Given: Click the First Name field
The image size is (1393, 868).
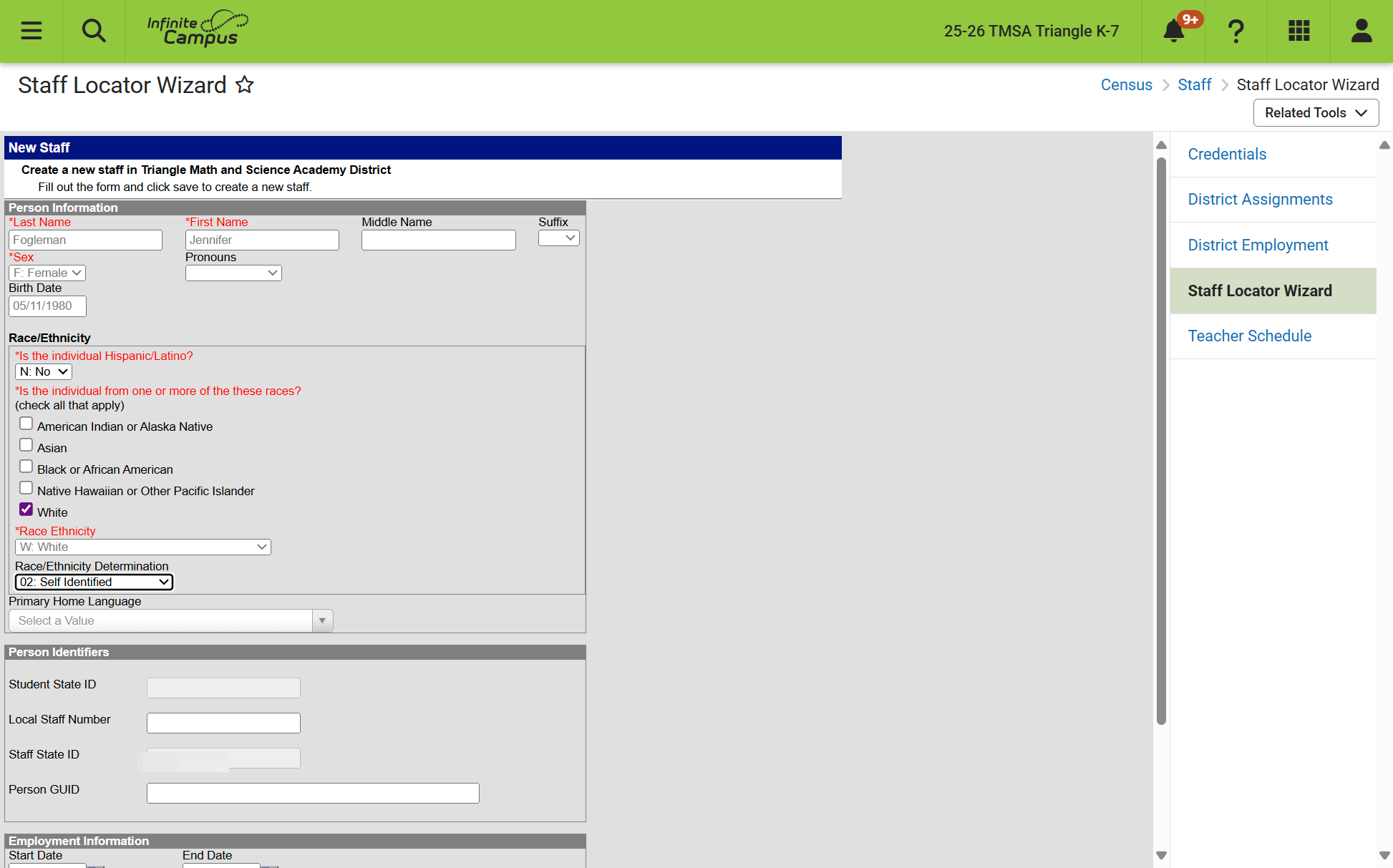Looking at the screenshot, I should click(262, 240).
